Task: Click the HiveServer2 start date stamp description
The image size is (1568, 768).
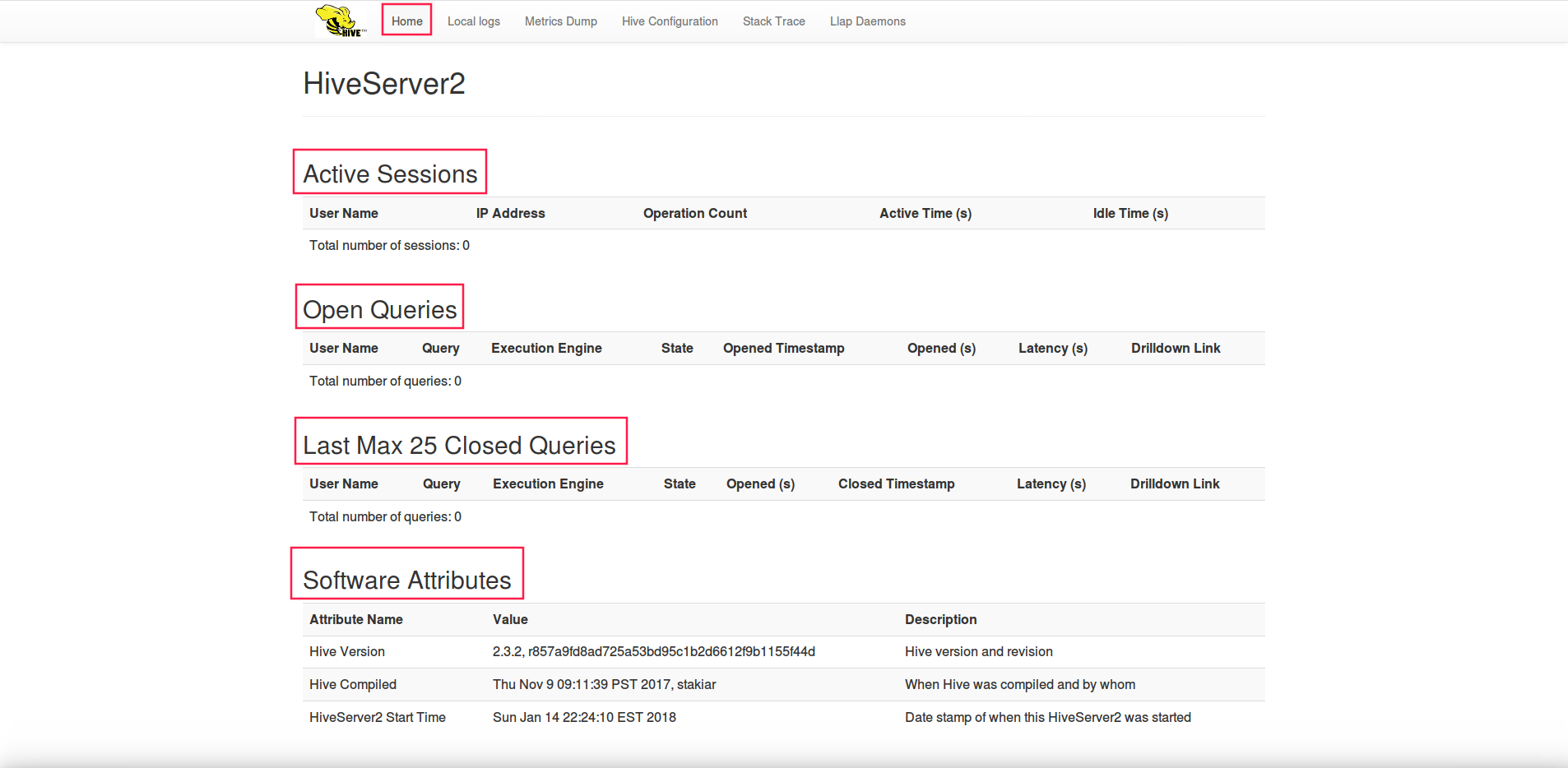Action: pyautogui.click(x=1048, y=717)
